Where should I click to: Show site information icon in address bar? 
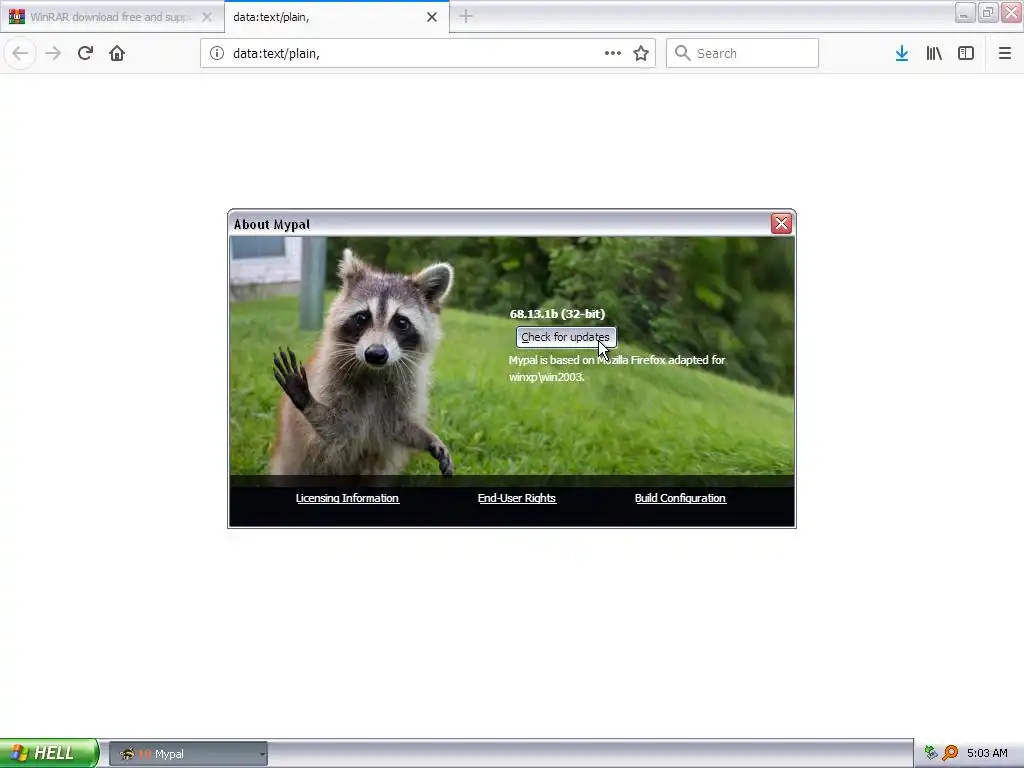pos(217,54)
